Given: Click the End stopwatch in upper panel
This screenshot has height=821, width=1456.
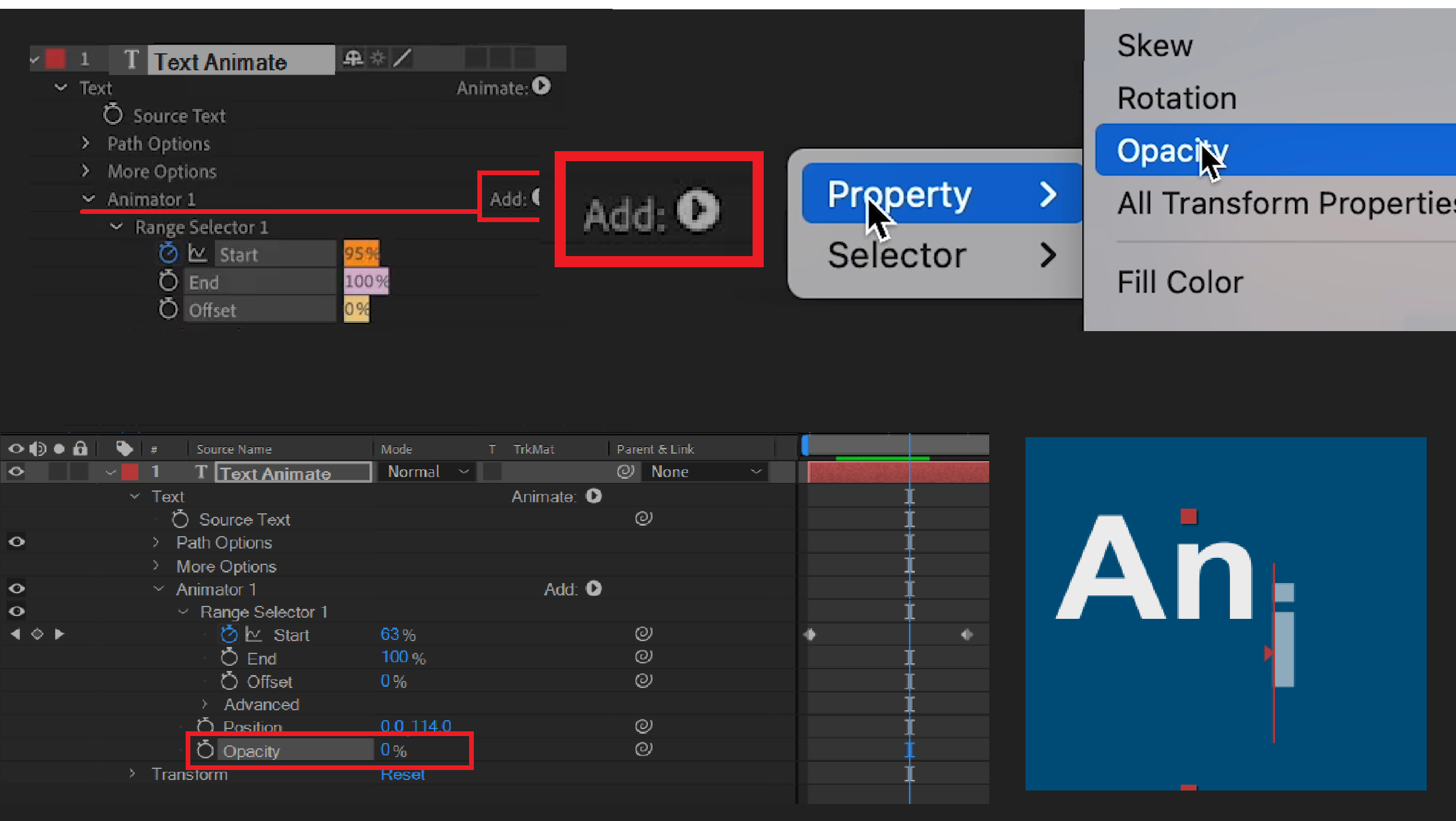Looking at the screenshot, I should (x=168, y=281).
